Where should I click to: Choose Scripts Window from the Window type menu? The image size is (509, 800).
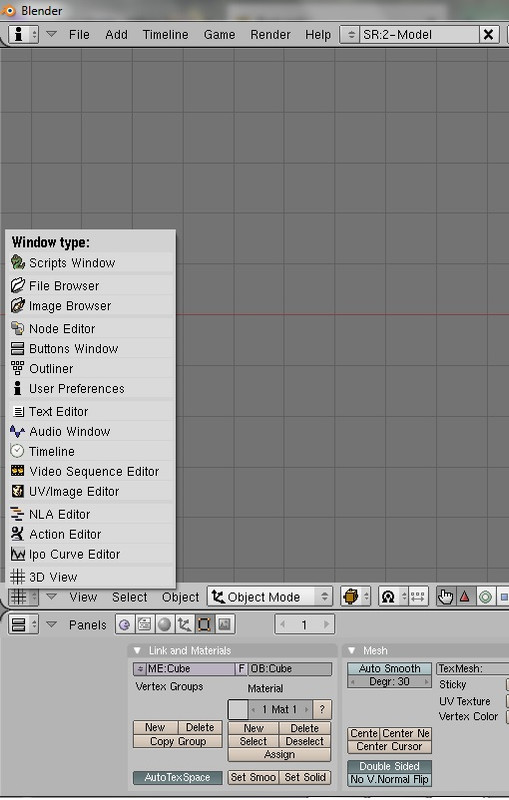[x=91, y=263]
